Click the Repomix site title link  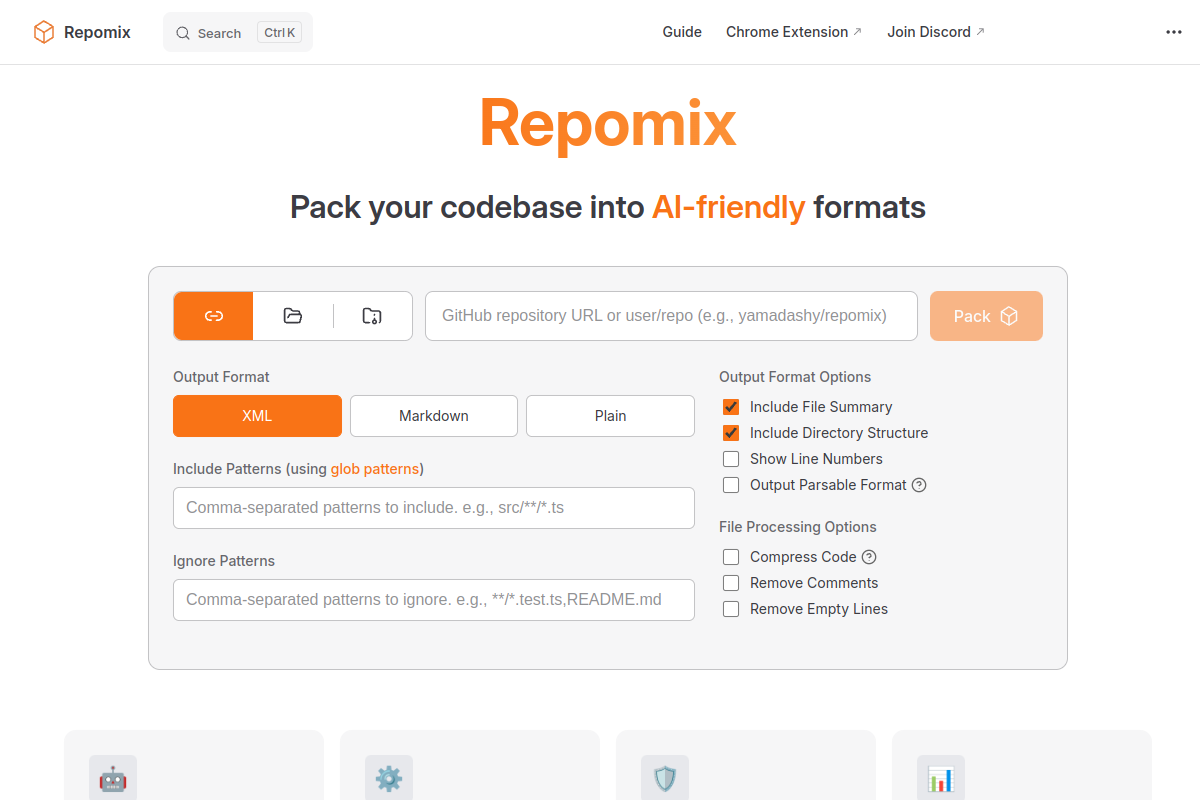point(97,32)
